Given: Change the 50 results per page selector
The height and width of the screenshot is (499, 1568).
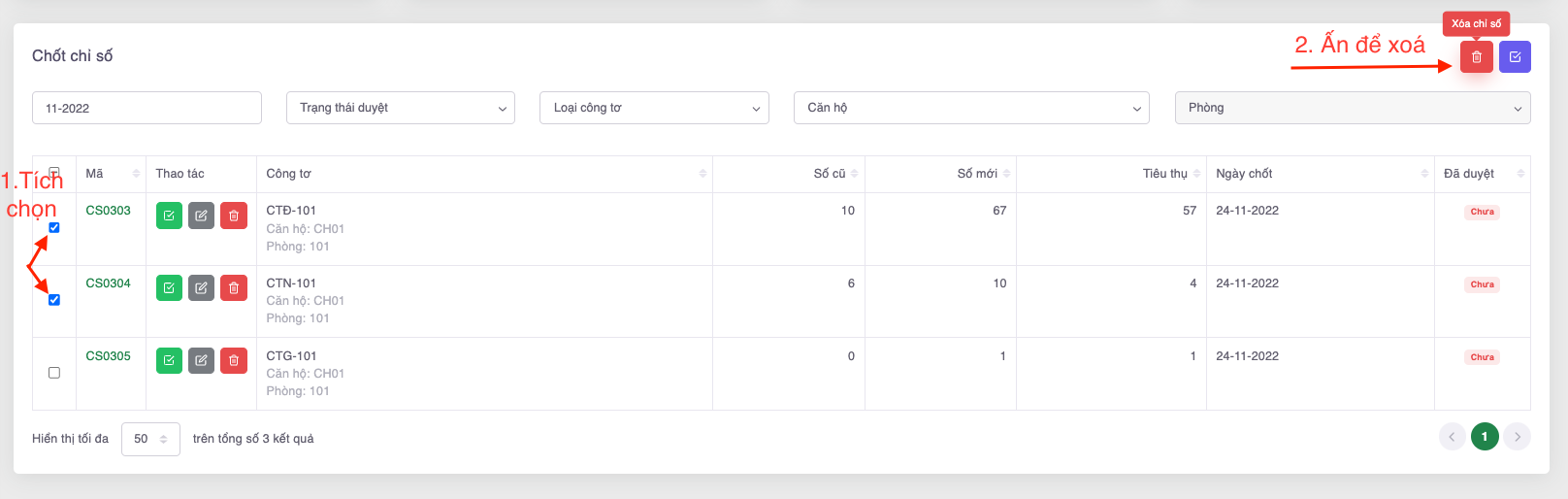Looking at the screenshot, I should coord(150,439).
